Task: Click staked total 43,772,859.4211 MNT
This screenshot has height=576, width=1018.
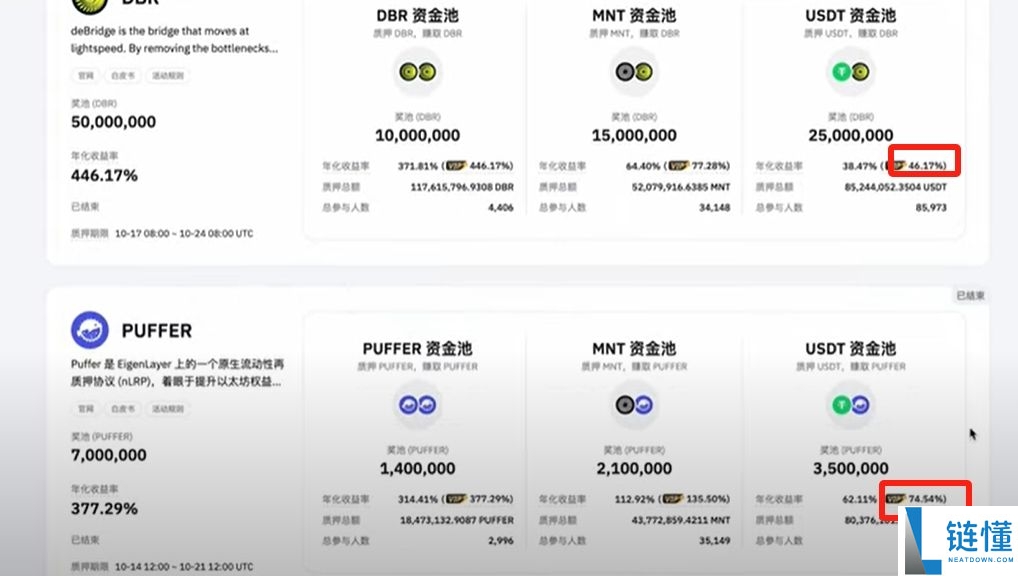Action: coord(680,520)
